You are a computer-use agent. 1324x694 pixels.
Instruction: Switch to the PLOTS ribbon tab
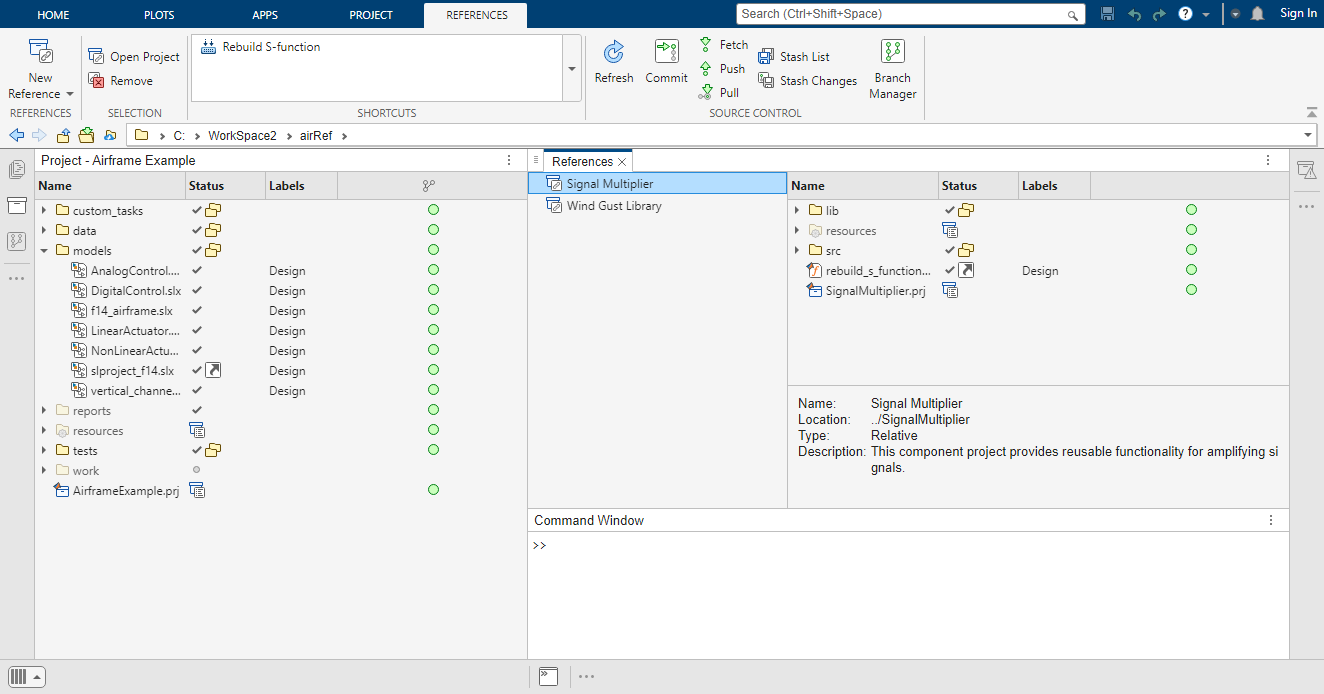158,14
